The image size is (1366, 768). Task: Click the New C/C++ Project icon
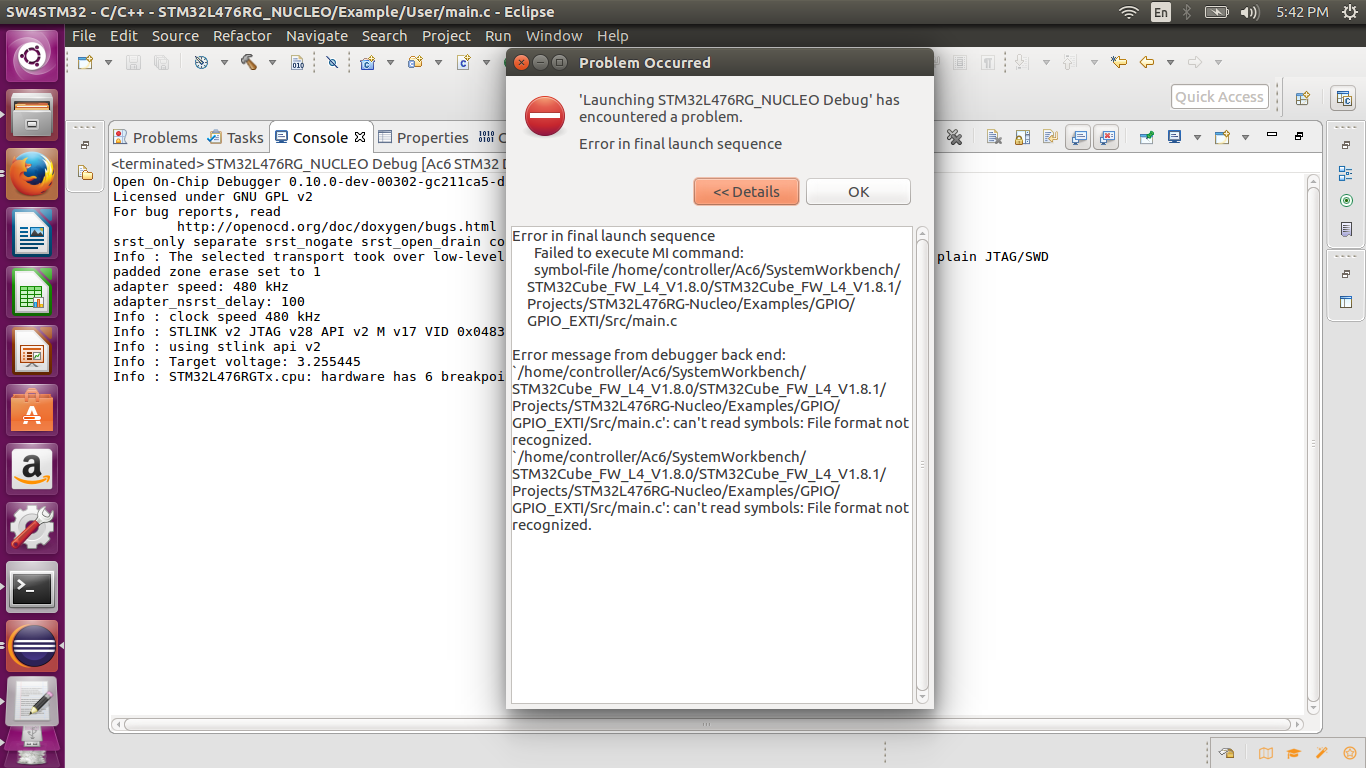367,62
